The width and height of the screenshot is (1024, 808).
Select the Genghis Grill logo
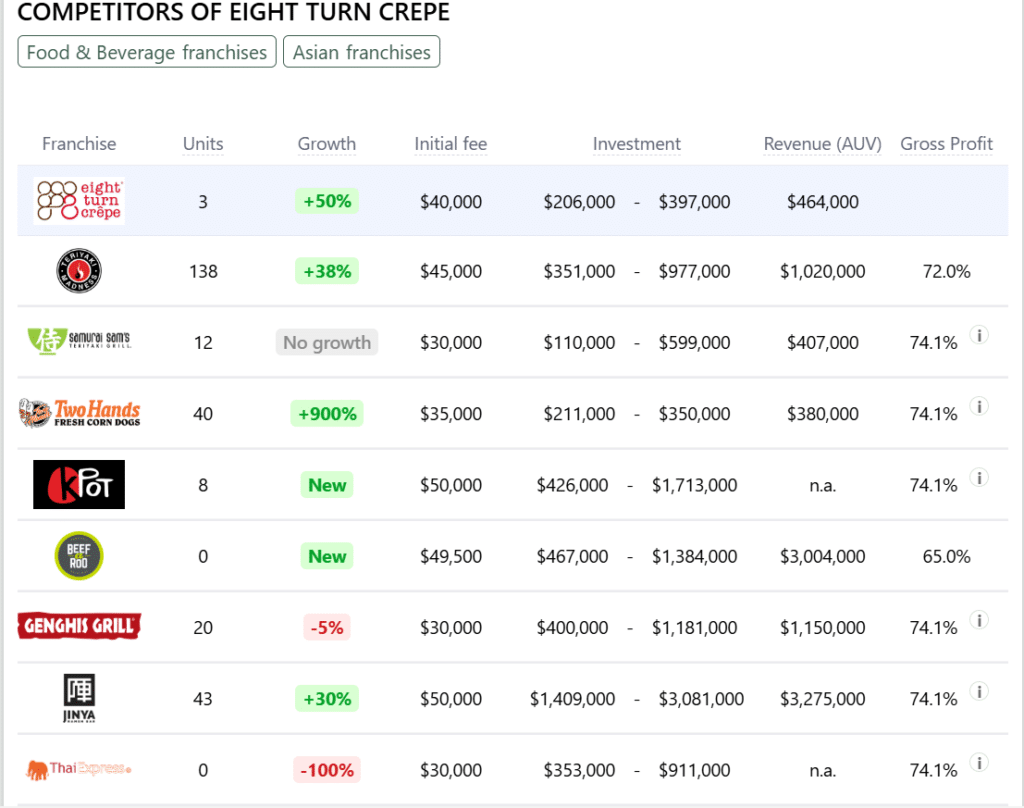click(79, 626)
